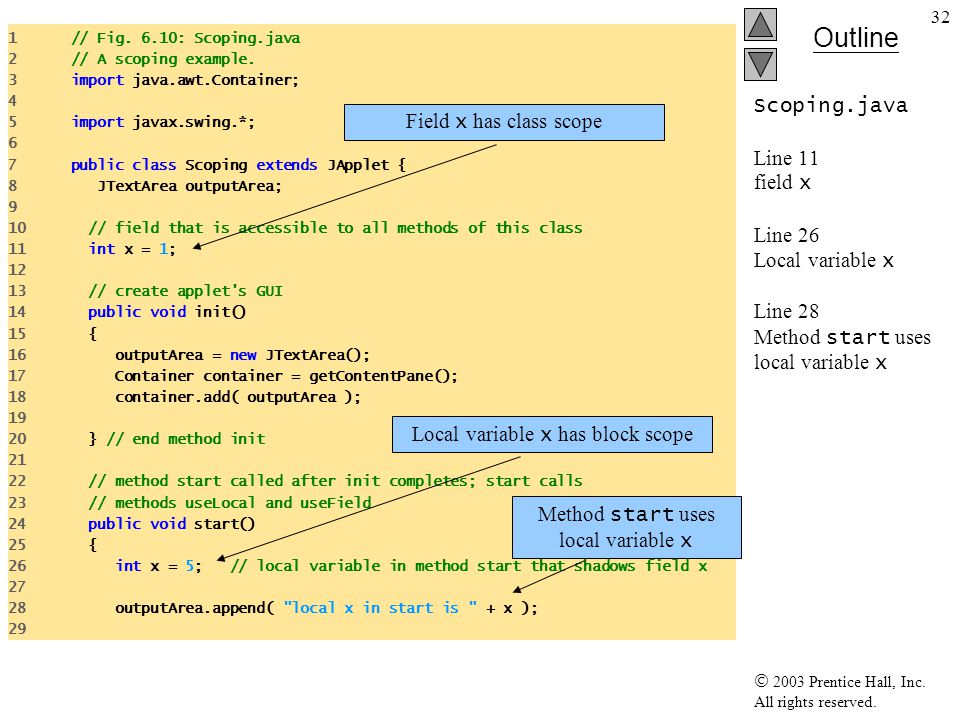Click the '// Fig. 6.10: Scoping.java' comment
Screen dimensions: 960x720
tap(186, 38)
